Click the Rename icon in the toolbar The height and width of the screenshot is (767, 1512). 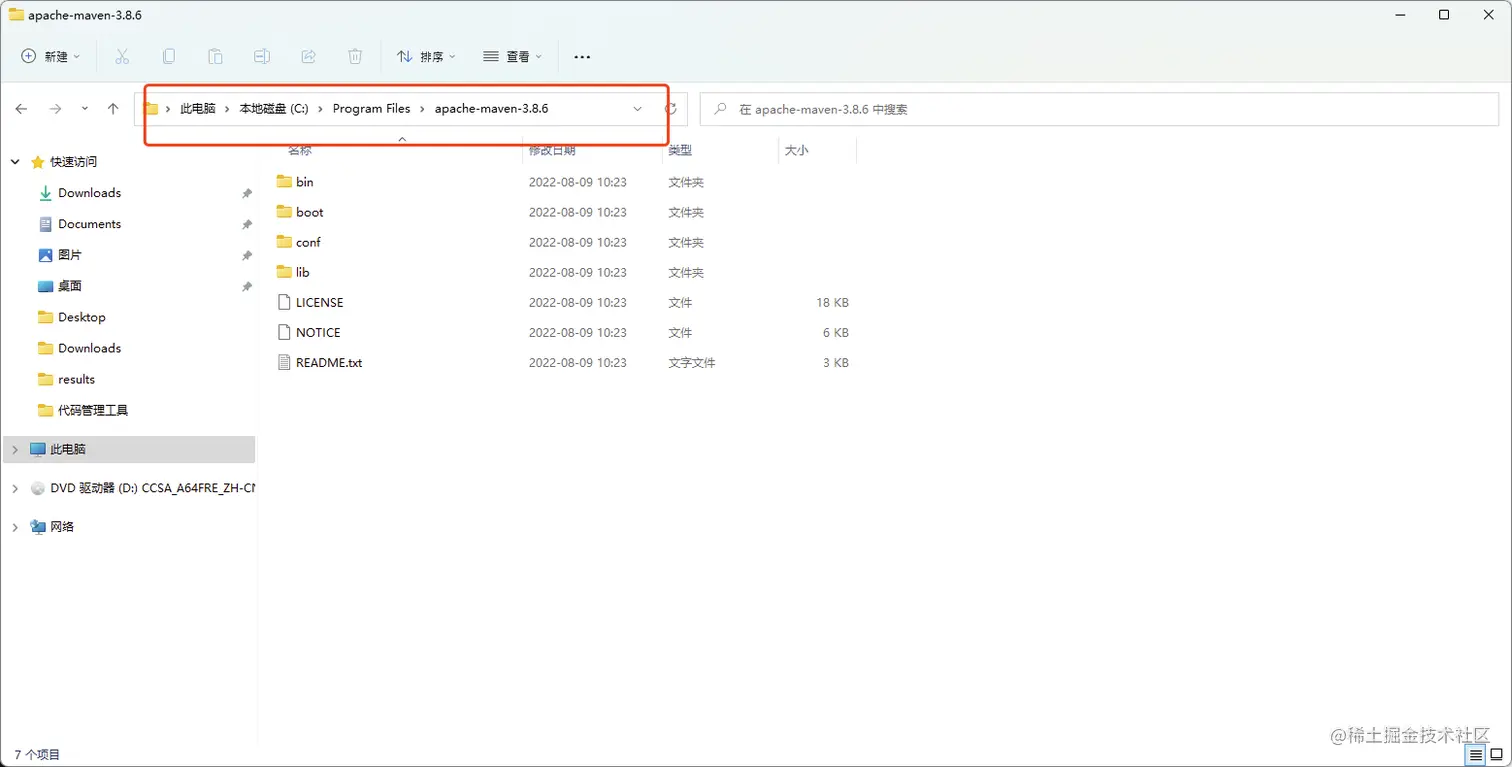point(262,57)
